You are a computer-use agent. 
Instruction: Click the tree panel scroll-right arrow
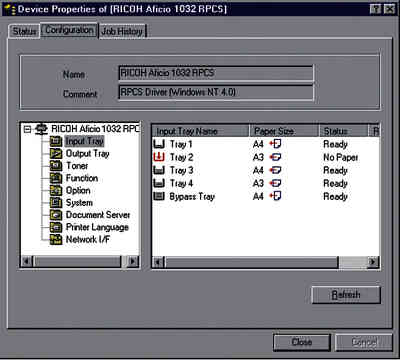click(133, 261)
